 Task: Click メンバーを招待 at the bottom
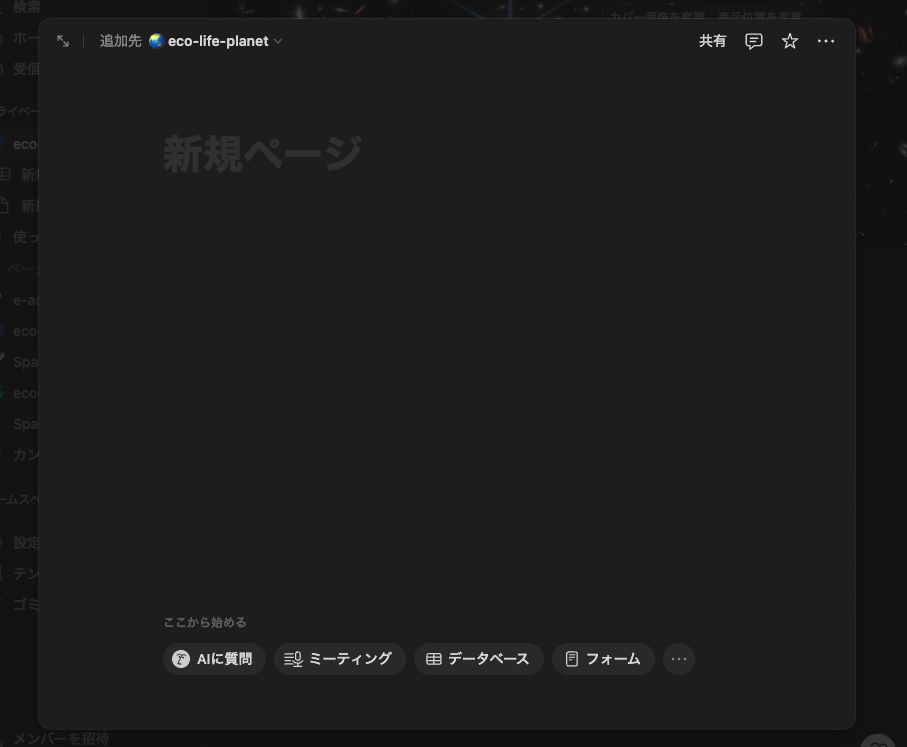click(60, 739)
